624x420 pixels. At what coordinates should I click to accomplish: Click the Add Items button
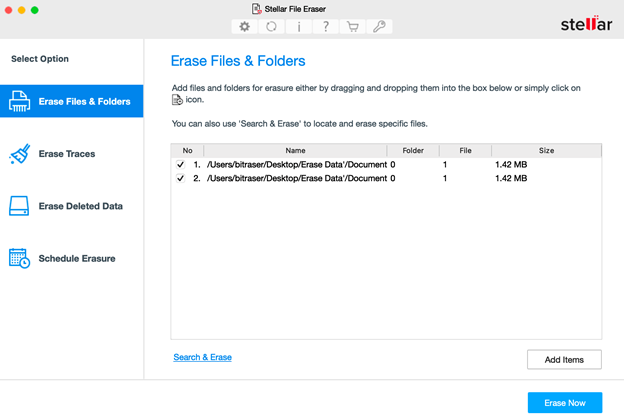tap(564, 359)
